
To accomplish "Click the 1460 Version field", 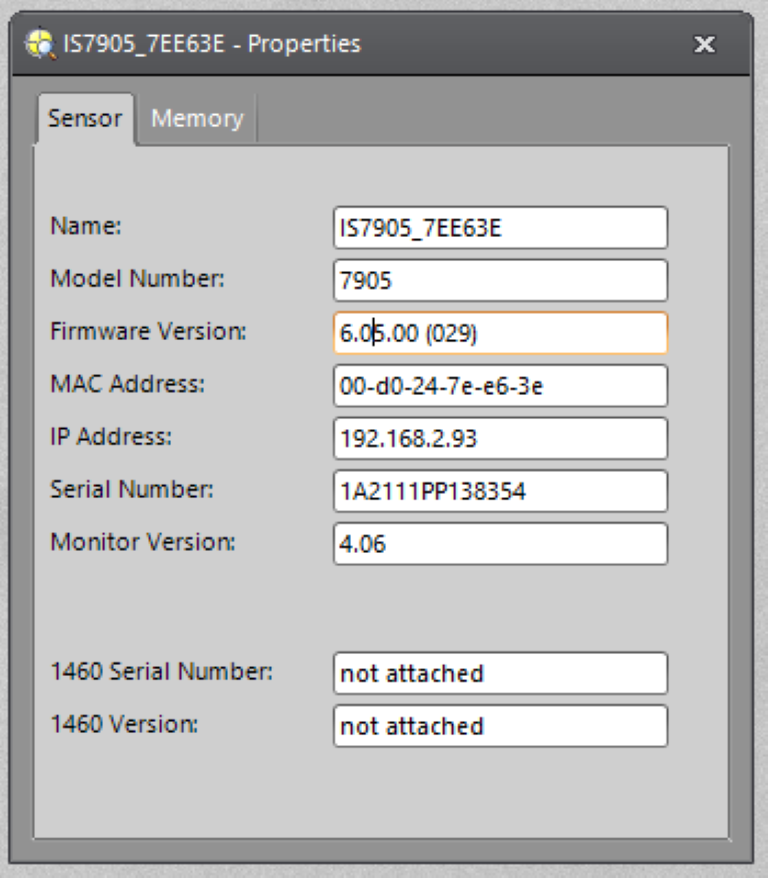I will (x=500, y=726).
